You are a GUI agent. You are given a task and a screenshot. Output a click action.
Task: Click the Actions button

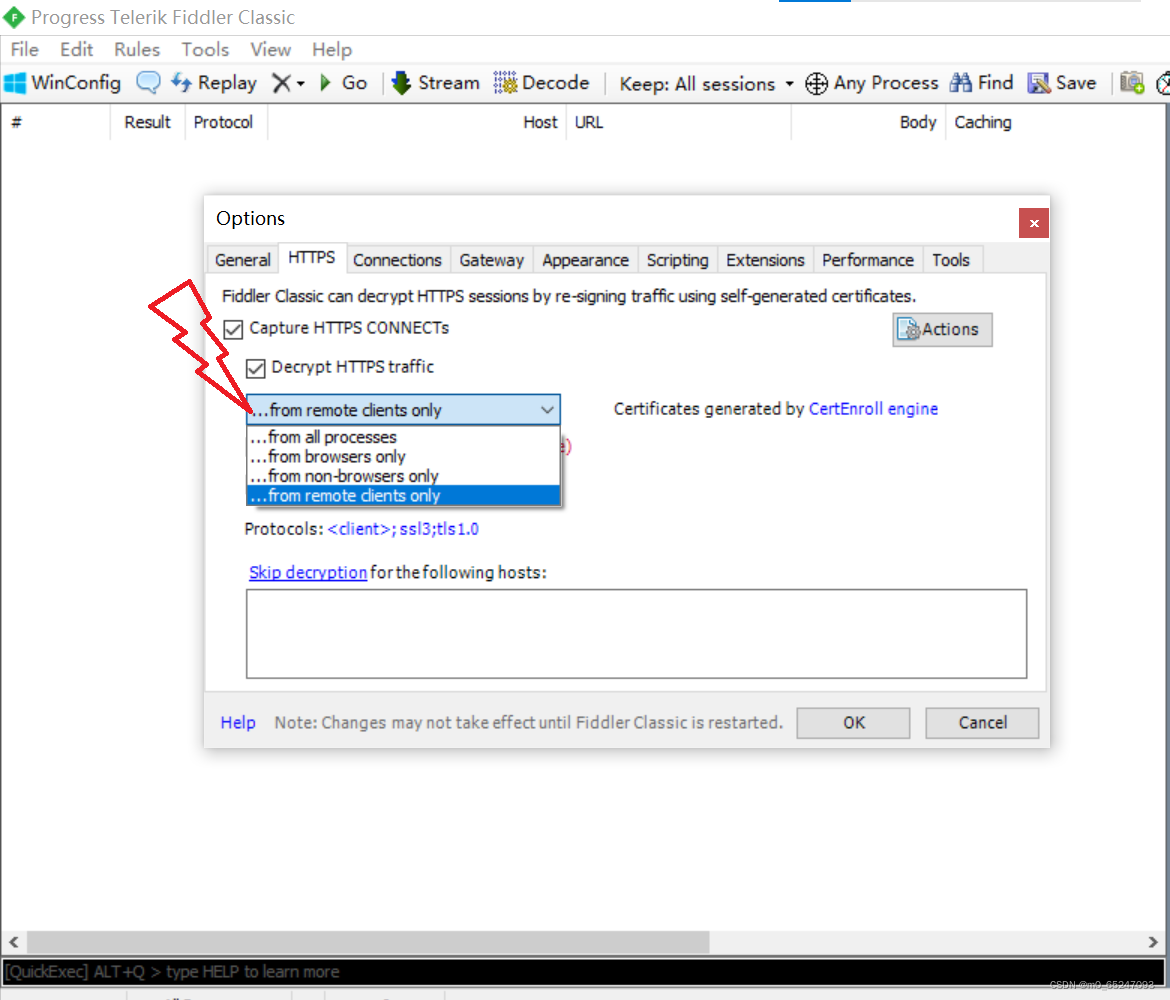tap(942, 329)
